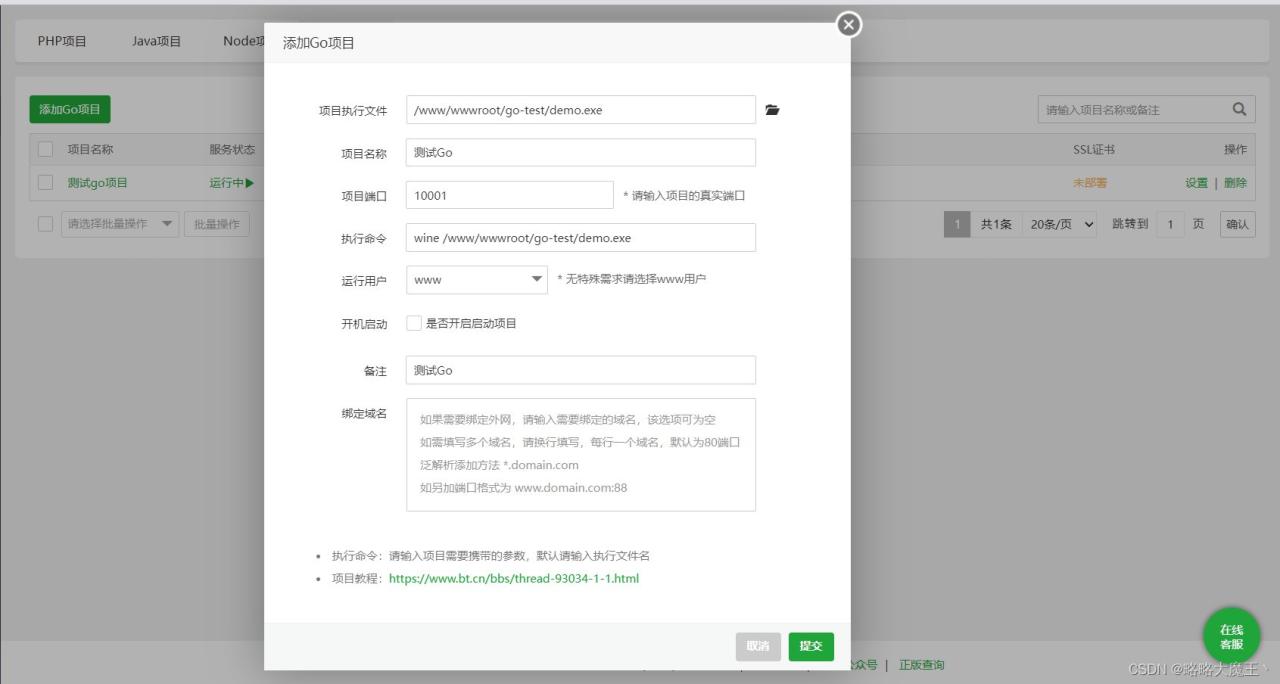Expand the batch operation selector
This screenshot has width=1280, height=684.
click(120, 224)
